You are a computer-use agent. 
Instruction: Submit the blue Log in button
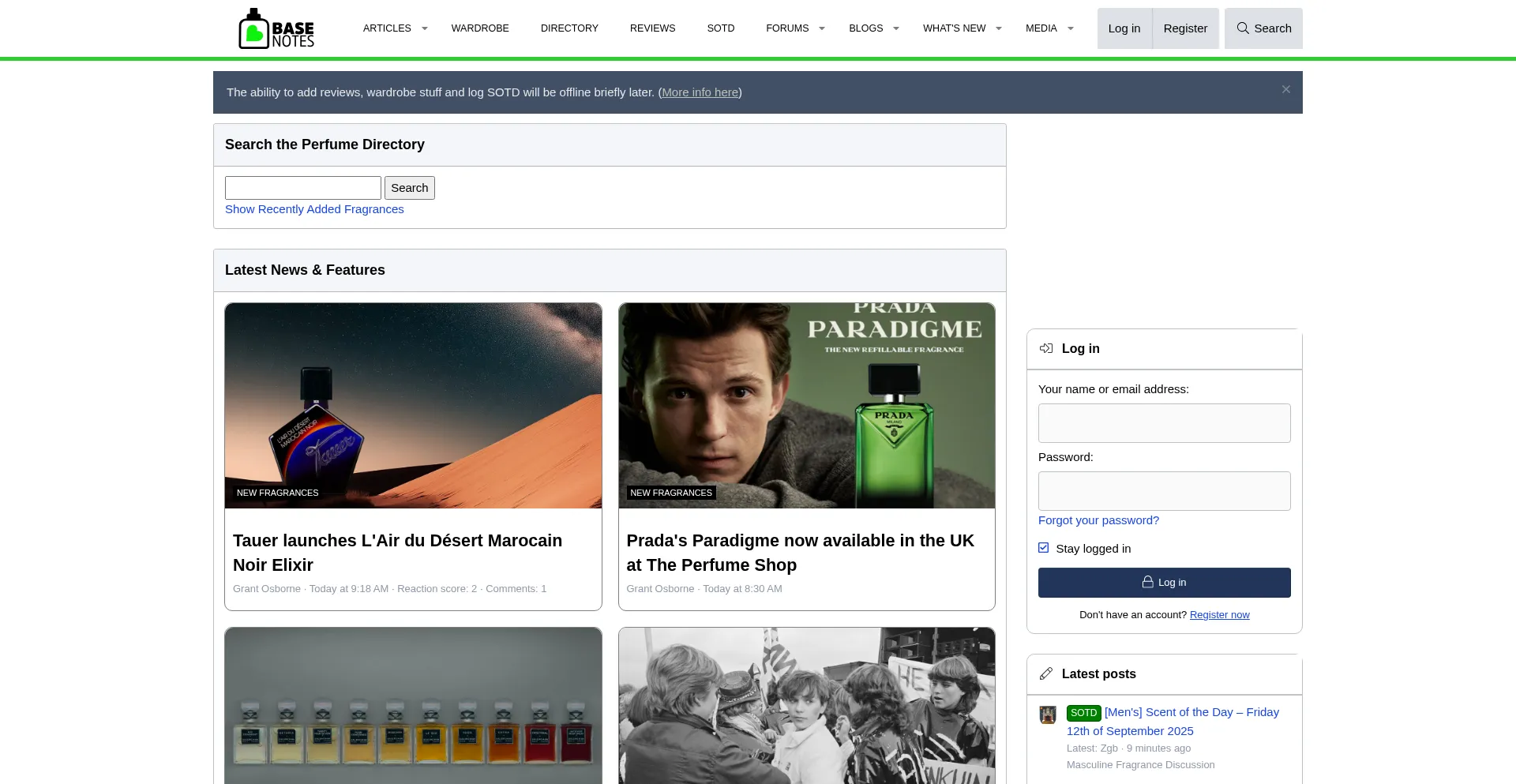click(x=1165, y=583)
